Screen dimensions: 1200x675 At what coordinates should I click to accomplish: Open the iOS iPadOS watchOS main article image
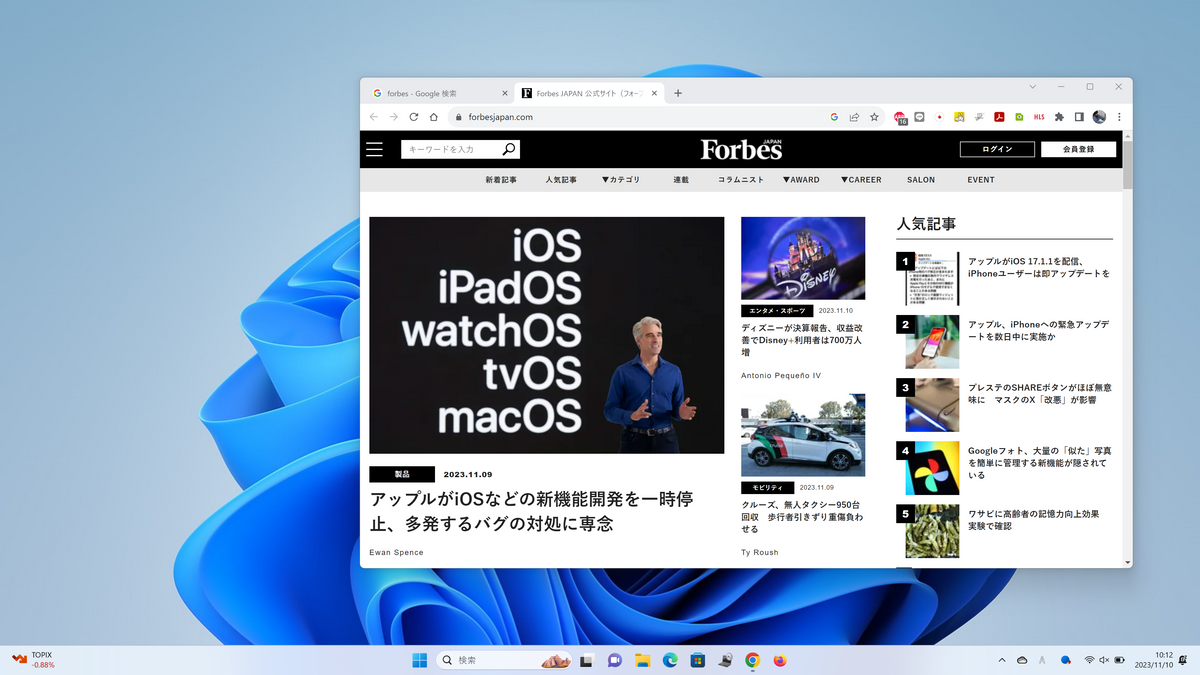click(x=547, y=335)
